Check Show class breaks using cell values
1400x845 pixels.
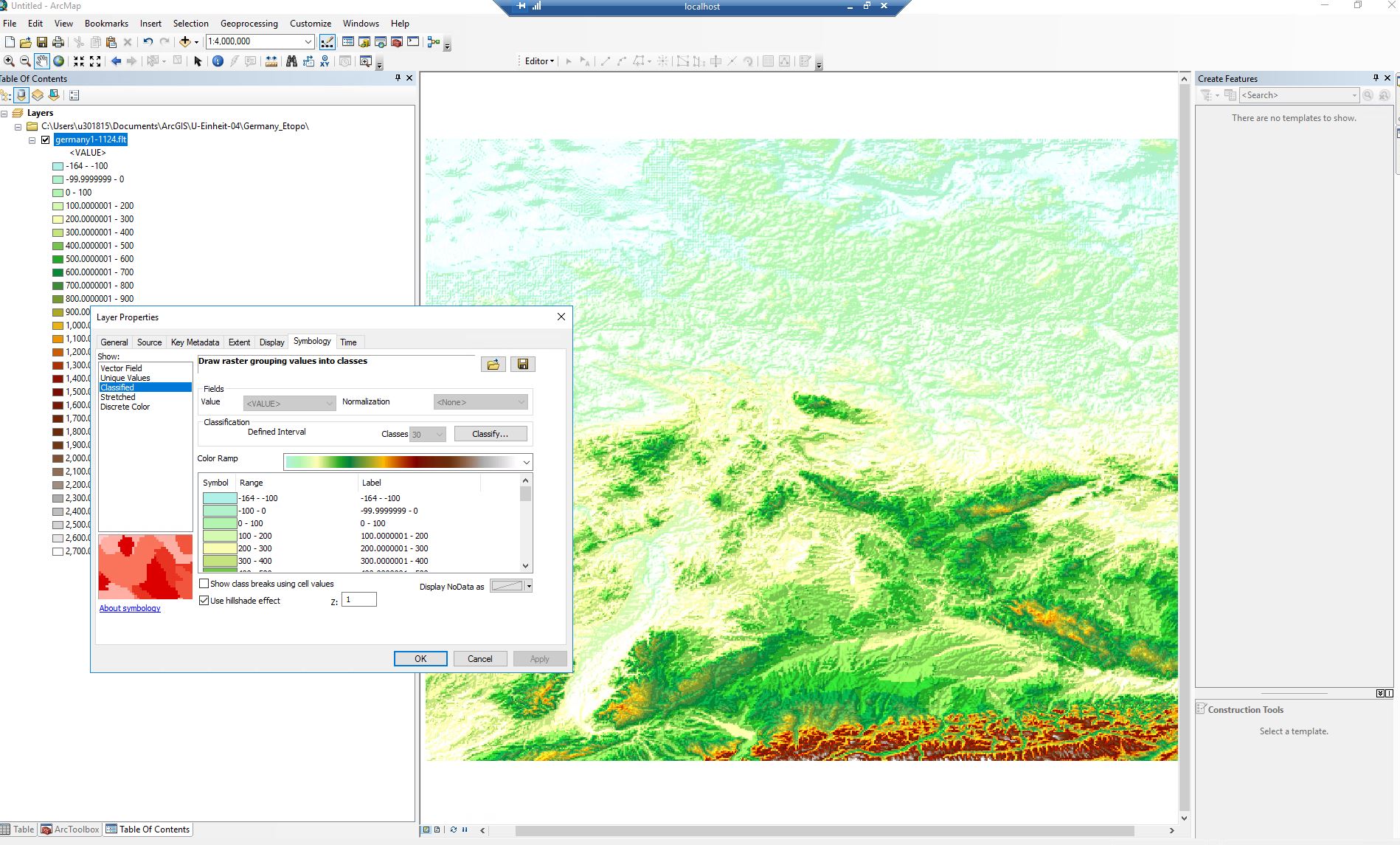(x=205, y=584)
